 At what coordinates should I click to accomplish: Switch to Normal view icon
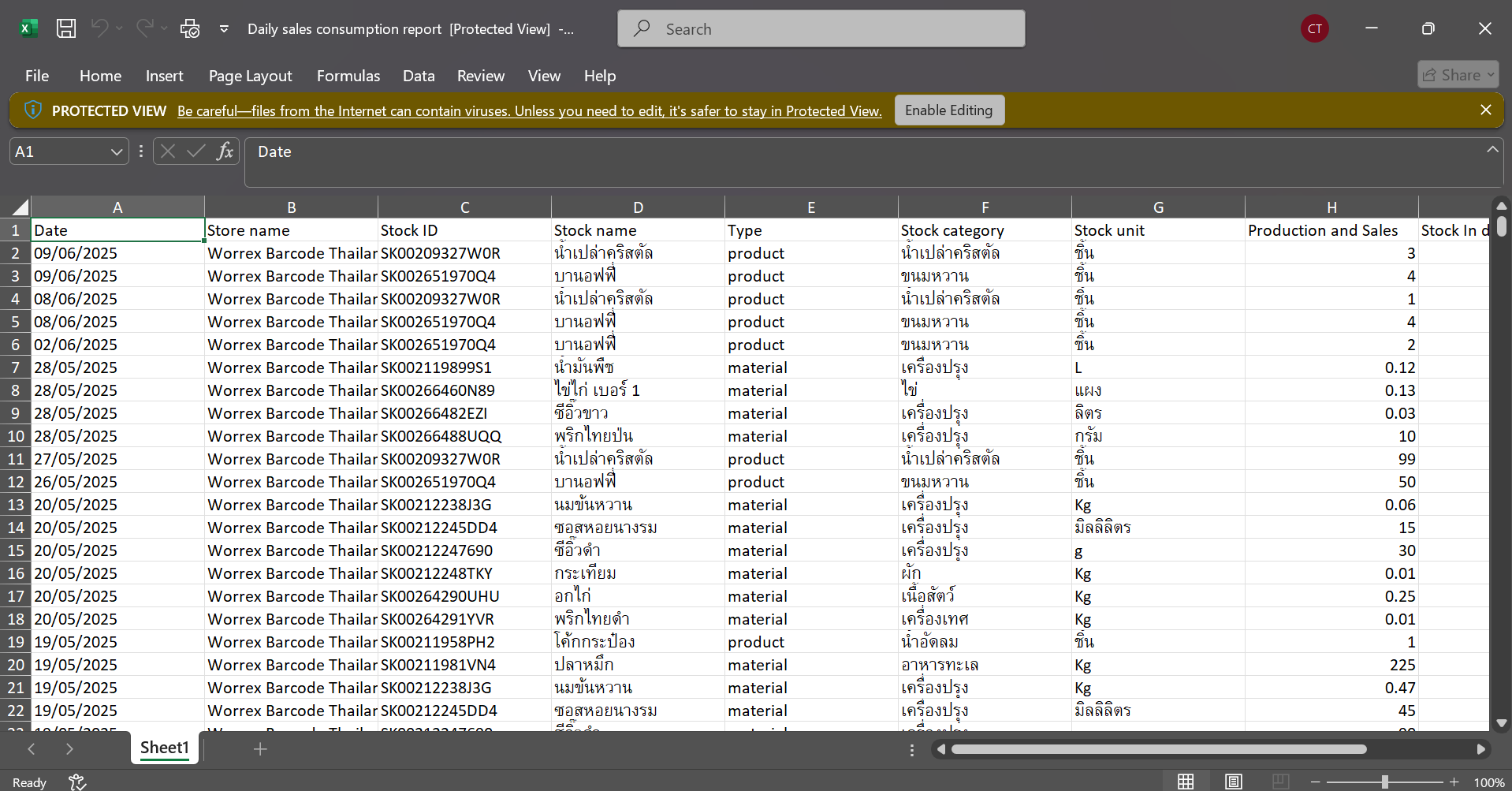pyautogui.click(x=1186, y=782)
